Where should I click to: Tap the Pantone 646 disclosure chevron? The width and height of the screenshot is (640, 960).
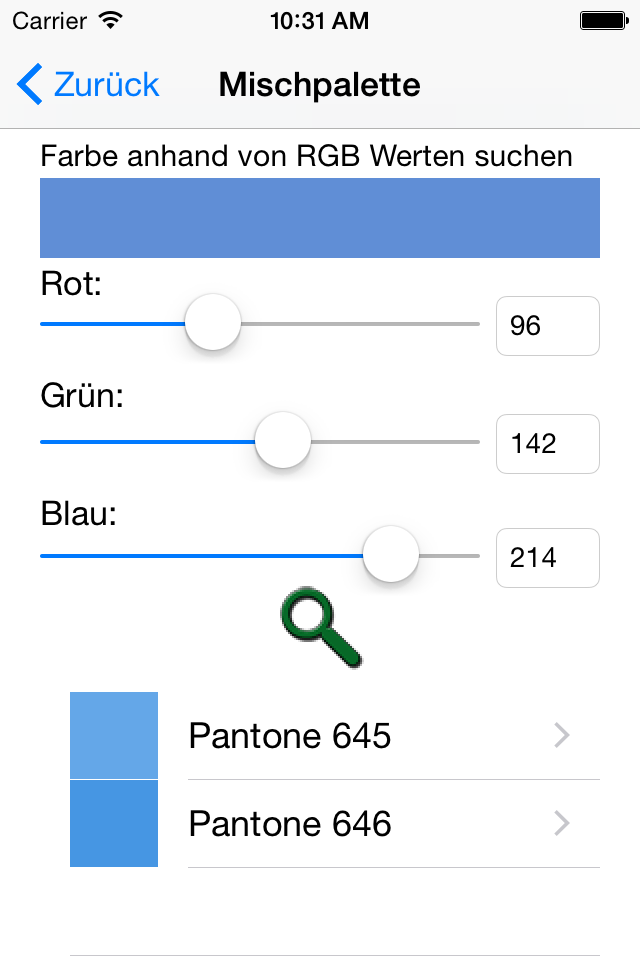561,824
